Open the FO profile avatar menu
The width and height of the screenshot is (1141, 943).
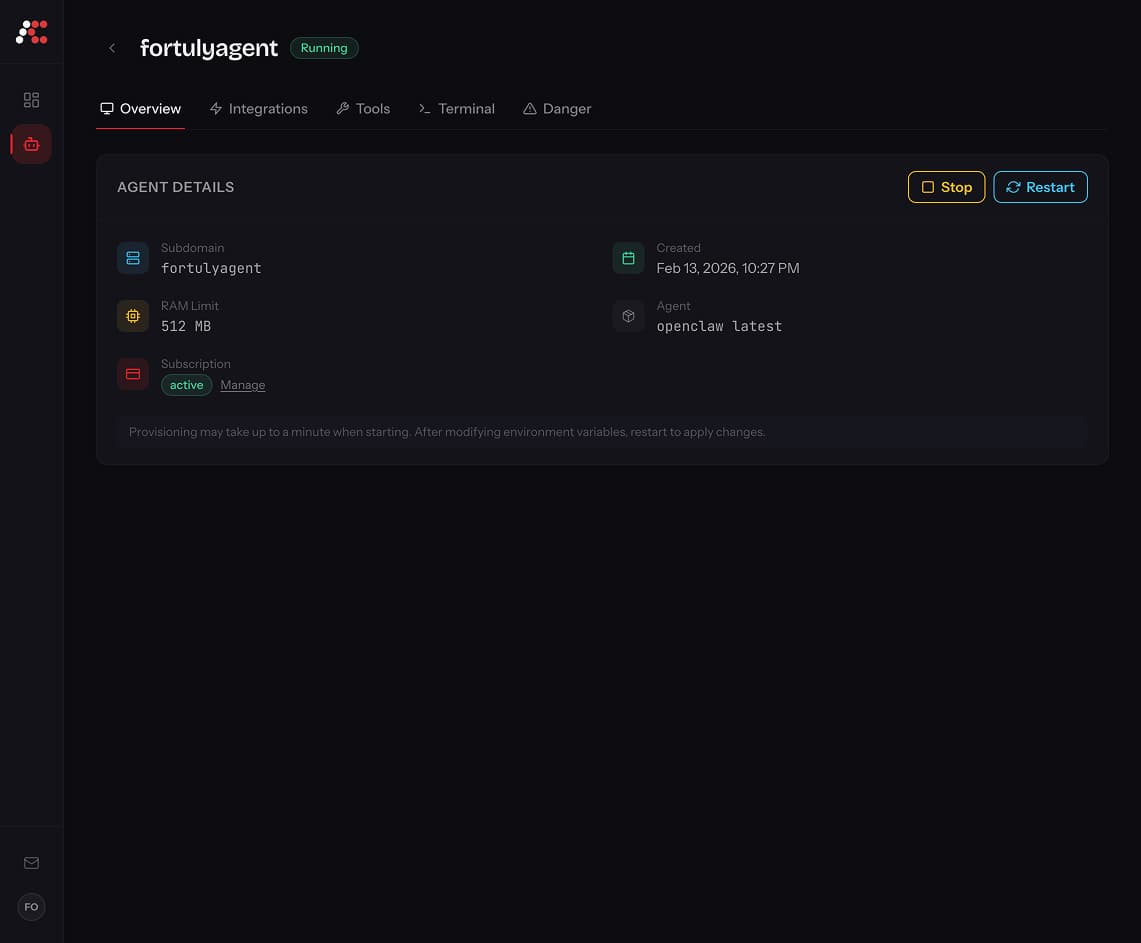point(31,906)
